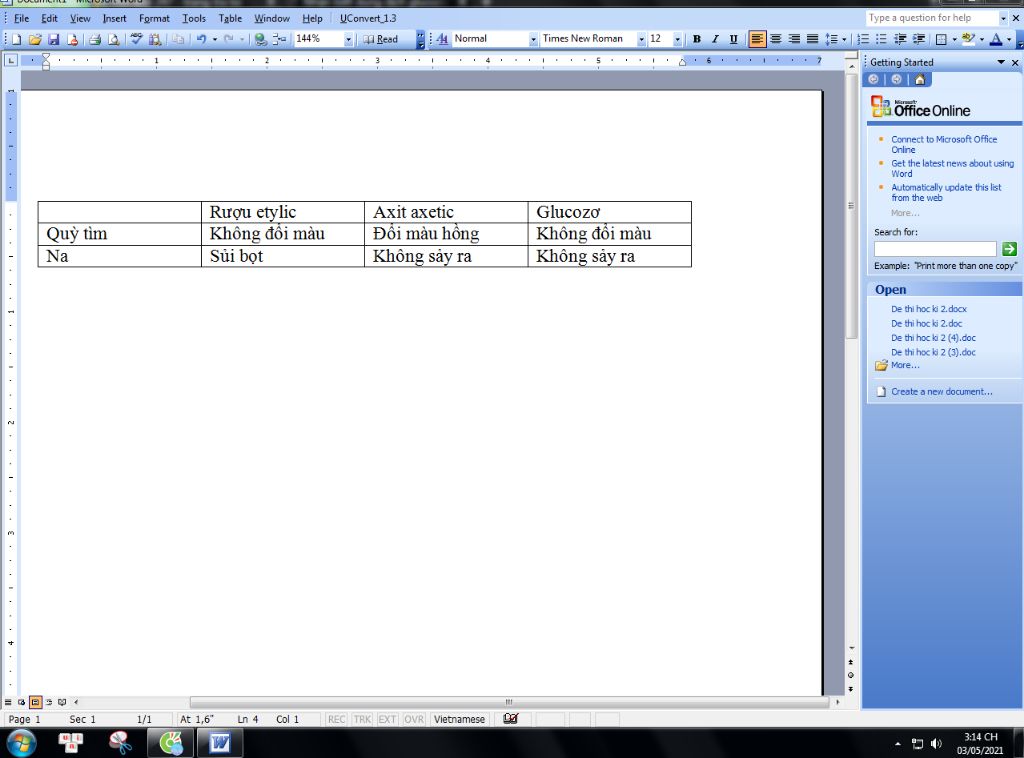Image resolution: width=1024 pixels, height=758 pixels.
Task: Toggle Italic formatting
Action: [x=715, y=39]
